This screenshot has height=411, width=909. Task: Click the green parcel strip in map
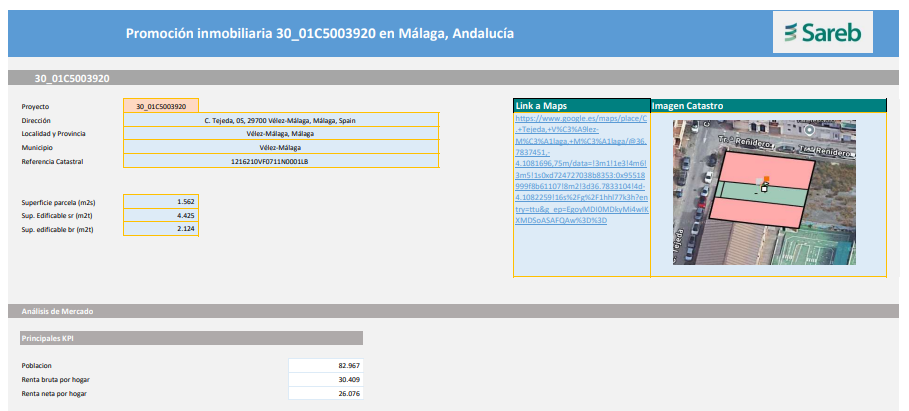point(761,193)
